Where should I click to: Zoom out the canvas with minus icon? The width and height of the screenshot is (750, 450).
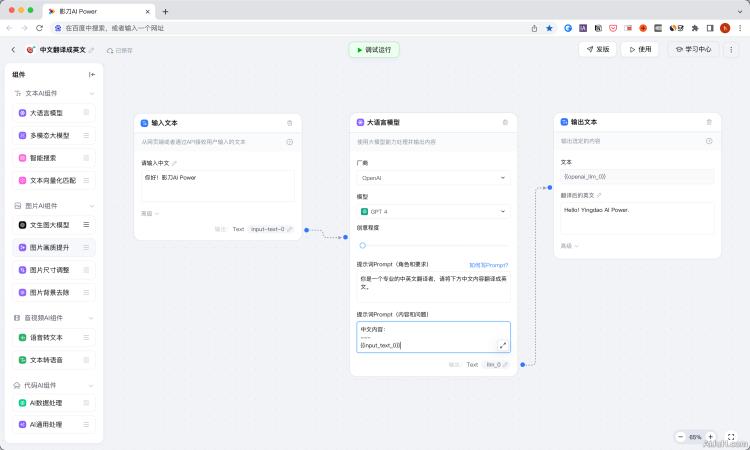pos(680,437)
